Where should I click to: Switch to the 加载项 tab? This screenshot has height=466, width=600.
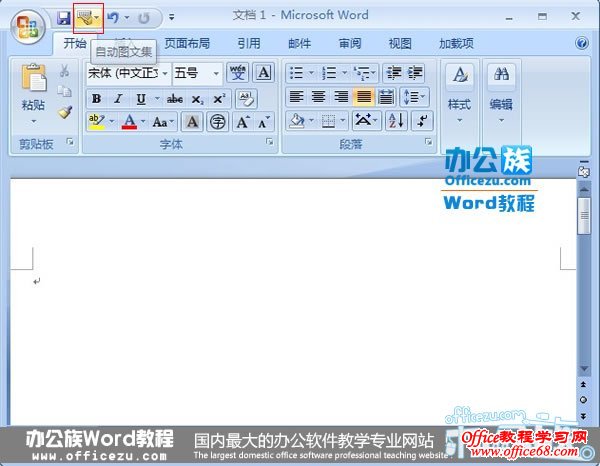456,43
